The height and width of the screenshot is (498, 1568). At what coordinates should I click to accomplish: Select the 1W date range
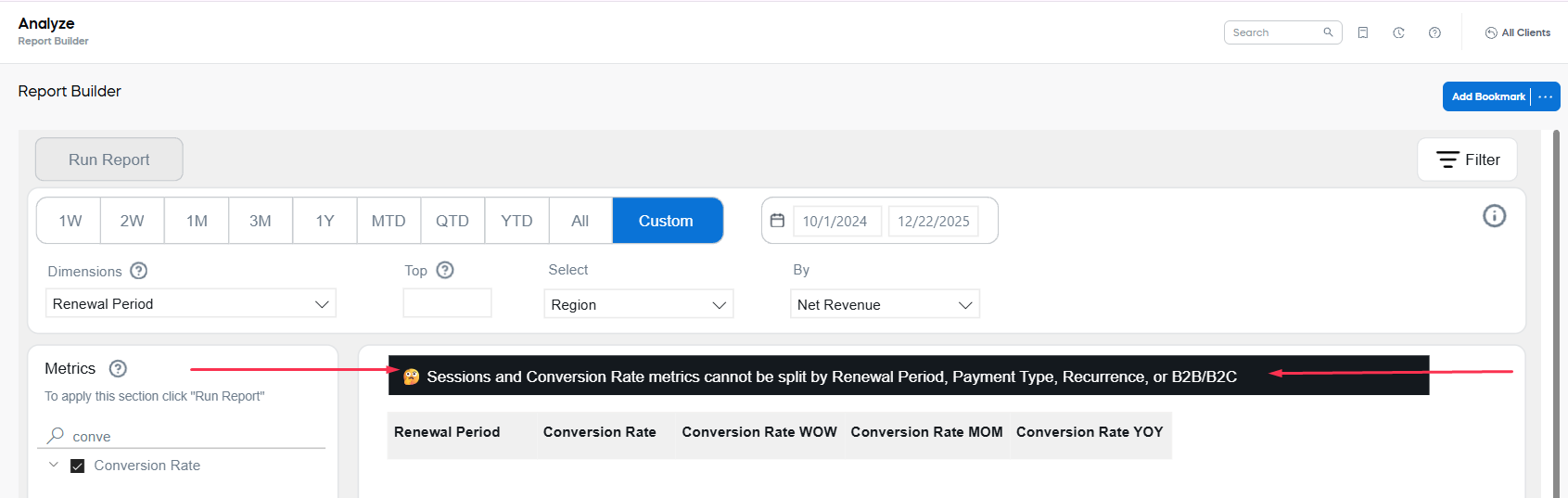point(70,221)
